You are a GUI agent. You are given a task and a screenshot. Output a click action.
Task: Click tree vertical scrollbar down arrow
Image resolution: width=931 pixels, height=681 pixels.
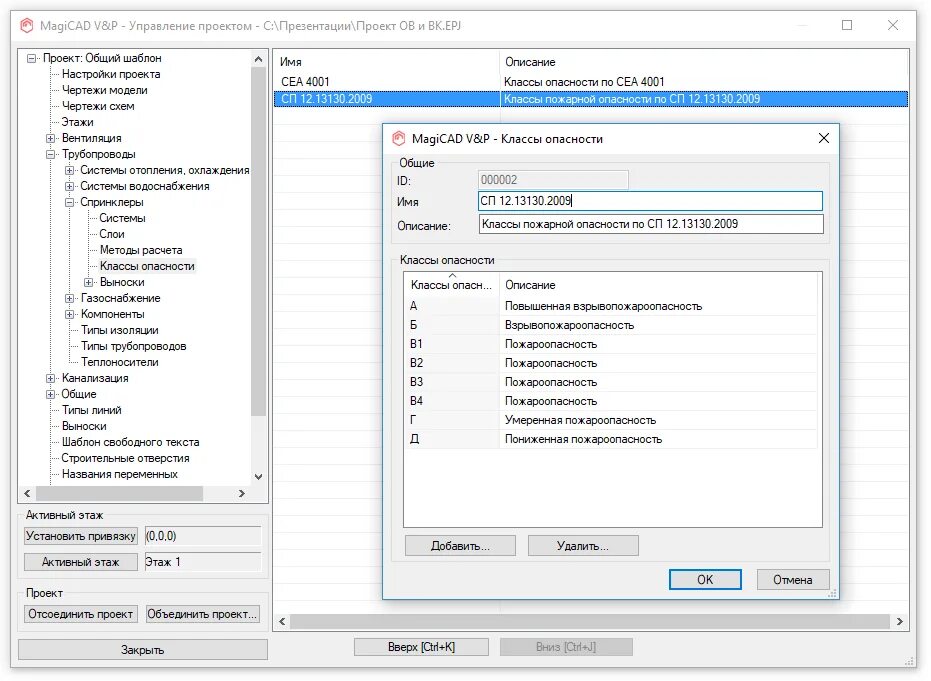(x=258, y=477)
